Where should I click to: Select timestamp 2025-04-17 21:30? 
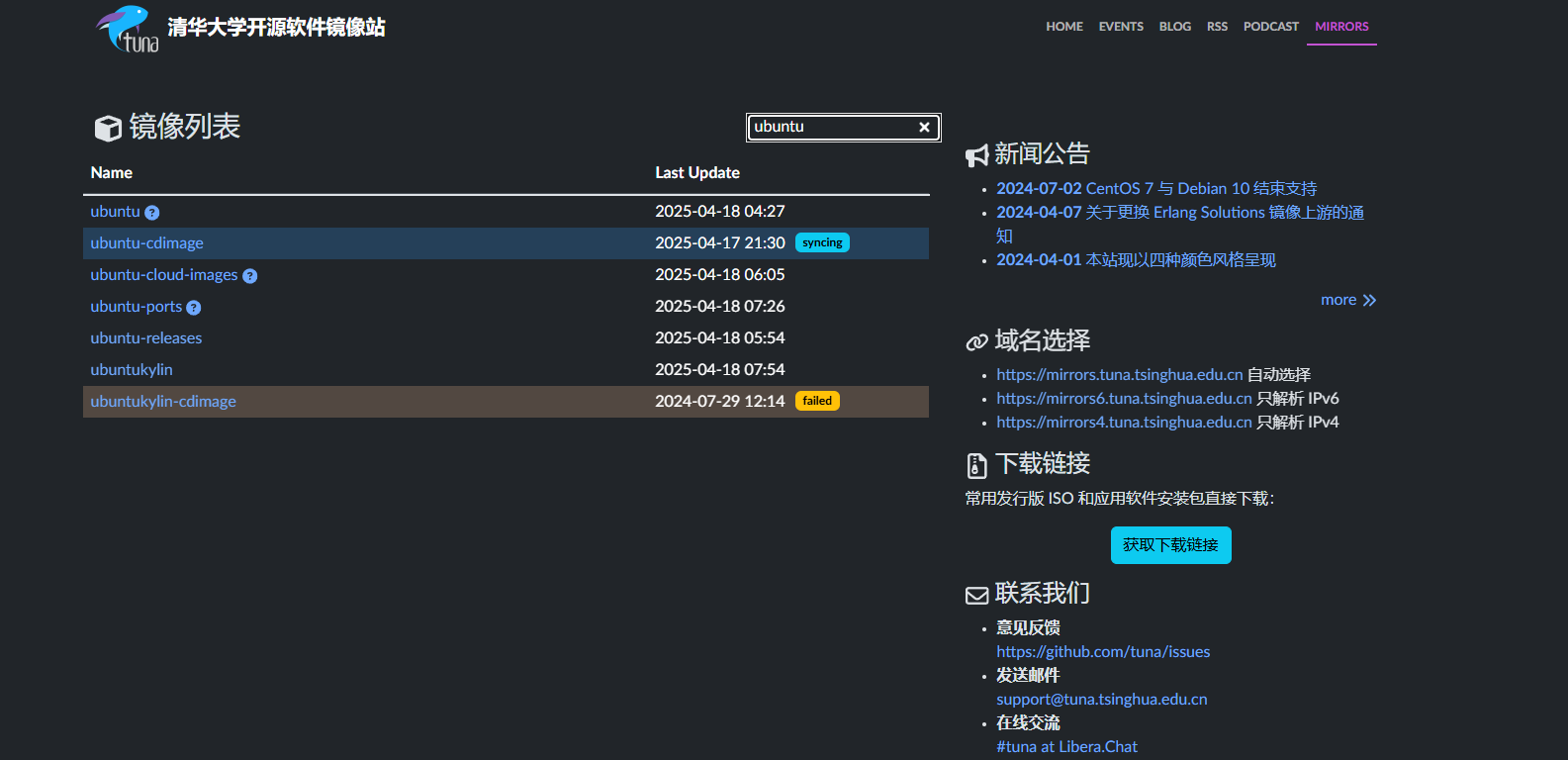[719, 243]
